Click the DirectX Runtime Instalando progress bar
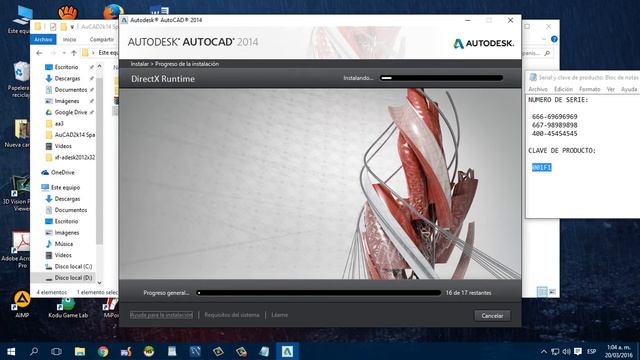The height and width of the screenshot is (360, 640). point(441,78)
